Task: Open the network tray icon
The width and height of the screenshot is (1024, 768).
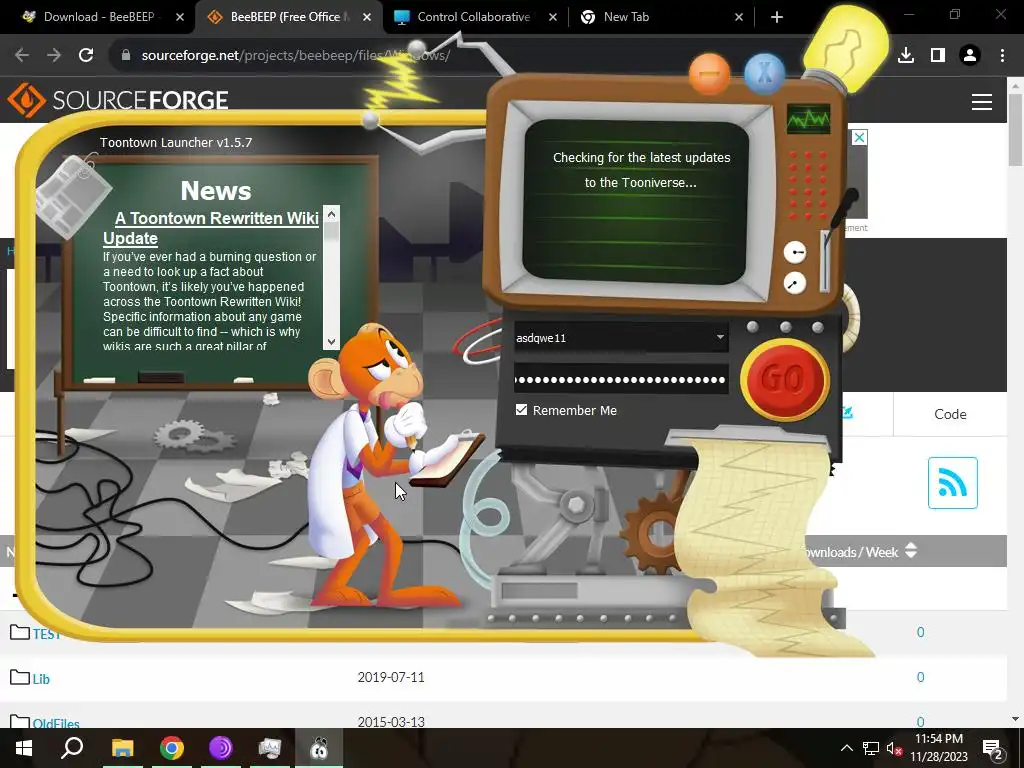Action: click(x=871, y=748)
